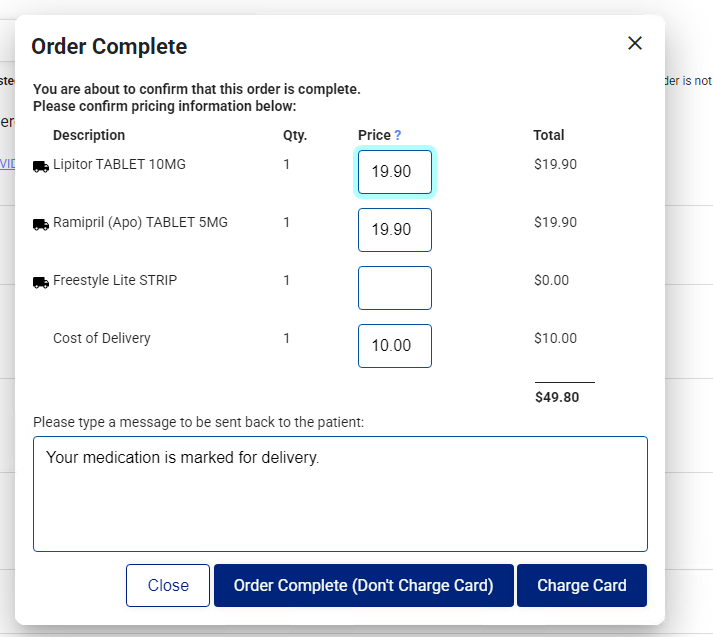Click the Lipitor row $19.90 total
Screen dimensions: 713x637
[x=556, y=164]
